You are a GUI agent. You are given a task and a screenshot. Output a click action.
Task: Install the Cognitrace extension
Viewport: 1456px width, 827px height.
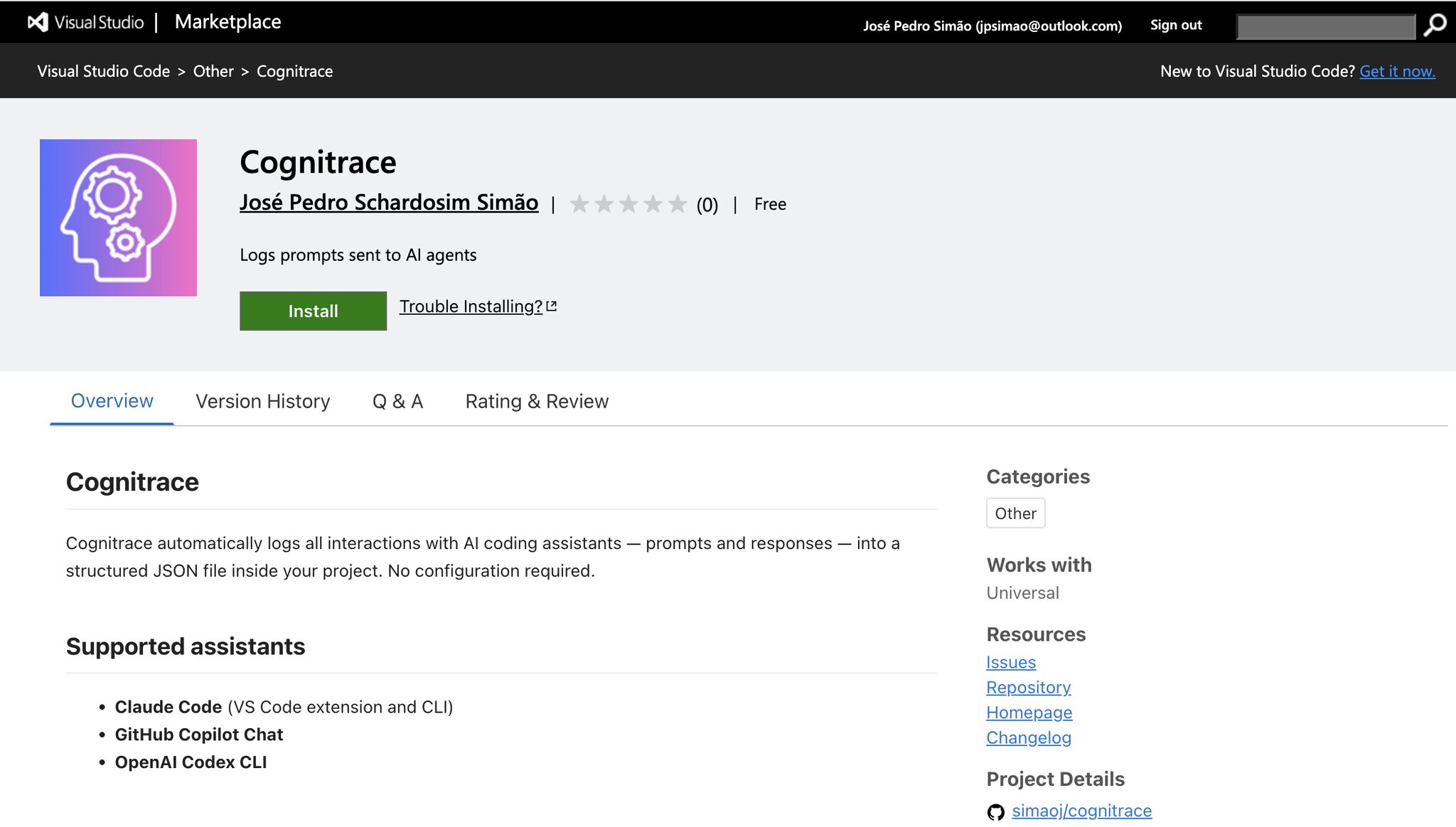[x=313, y=311]
